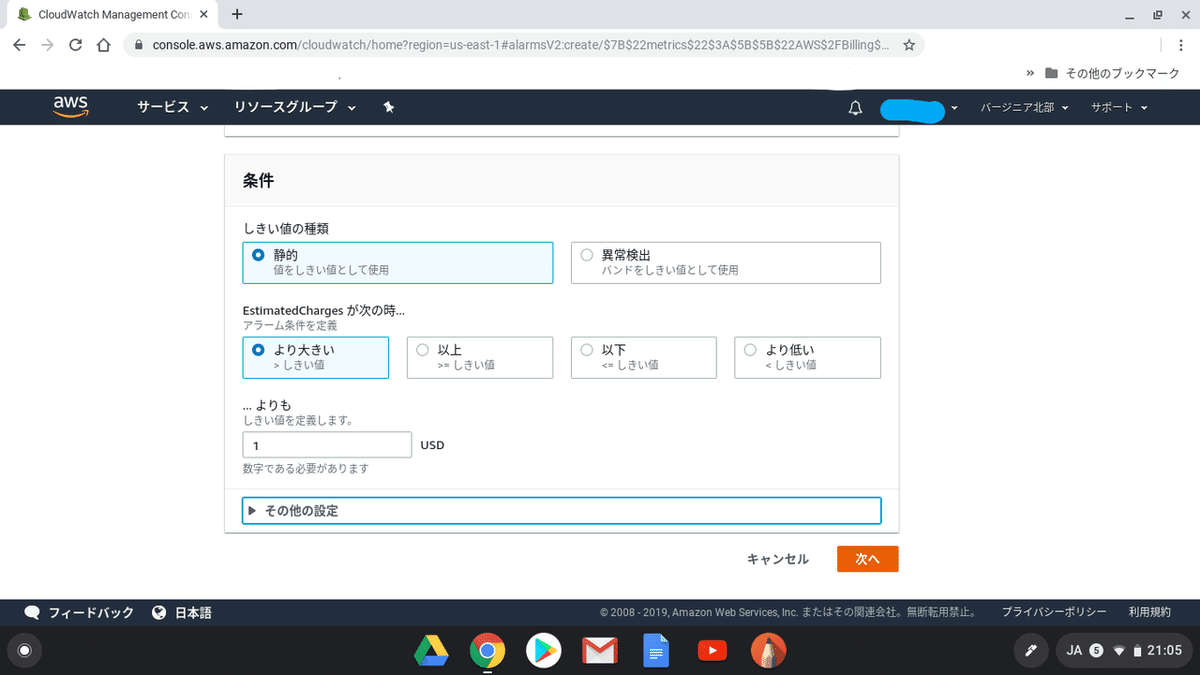Open Gmail from the shelf
The width and height of the screenshot is (1200, 675).
(x=600, y=650)
